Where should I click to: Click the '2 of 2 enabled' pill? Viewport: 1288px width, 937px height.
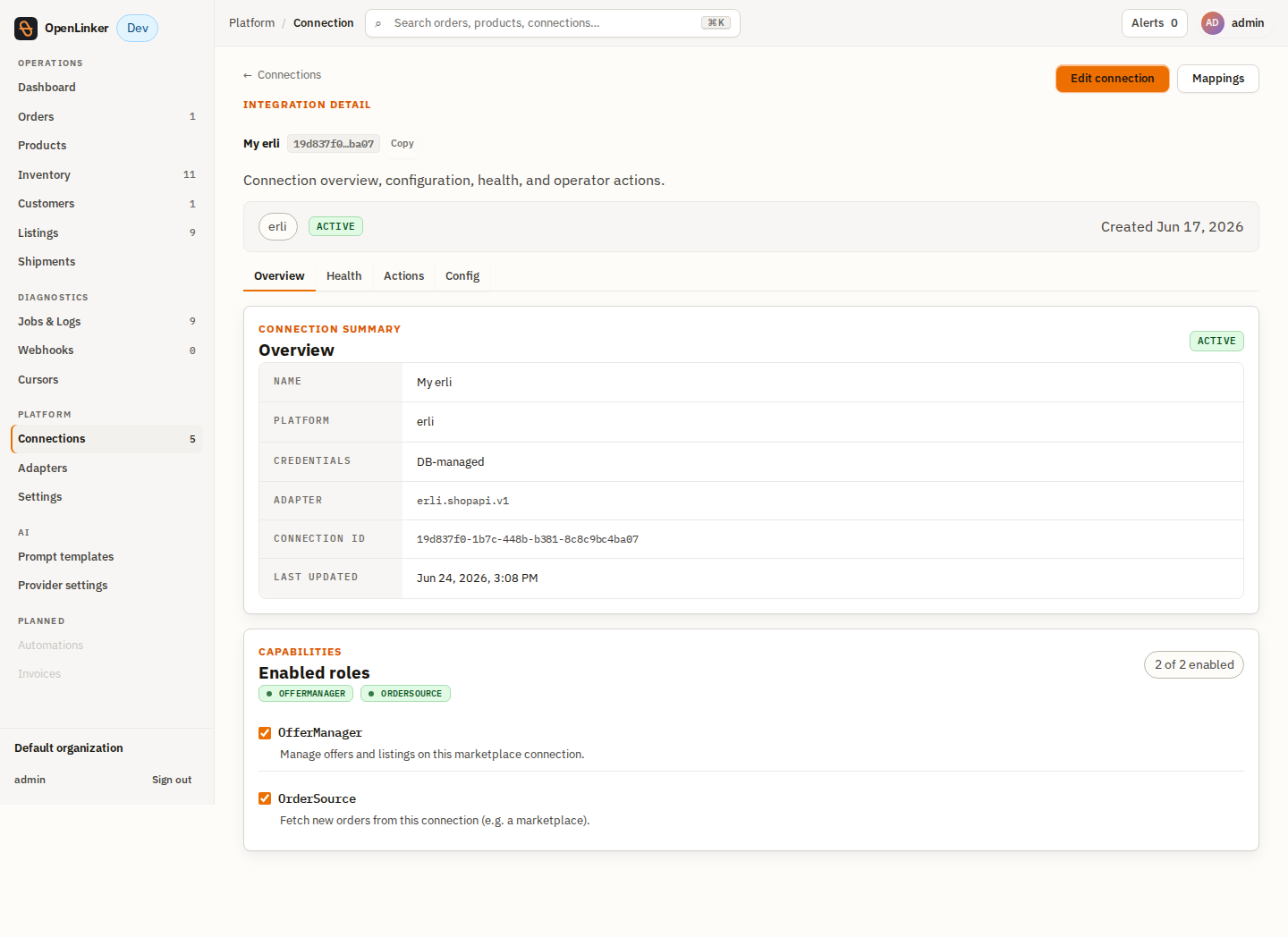(1194, 665)
